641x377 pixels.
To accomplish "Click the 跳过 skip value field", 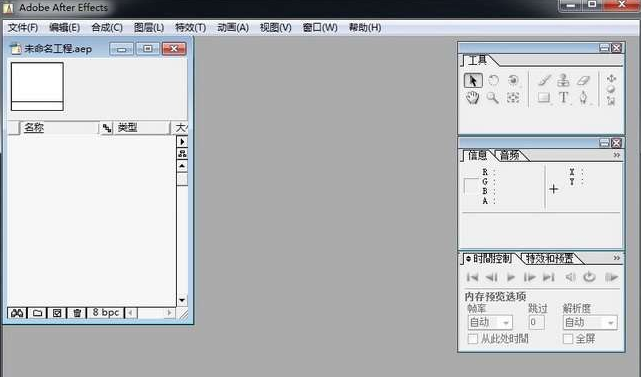I will pos(536,323).
